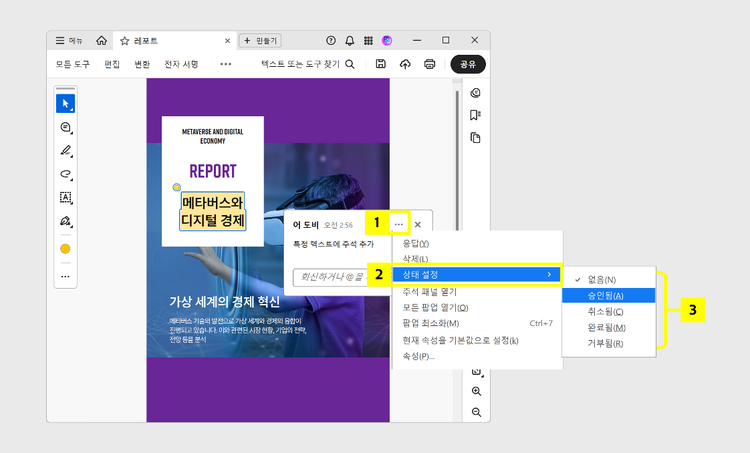Image resolution: width=750 pixels, height=453 pixels.
Task: Open more quick tools ellipsis
Action: (x=66, y=276)
